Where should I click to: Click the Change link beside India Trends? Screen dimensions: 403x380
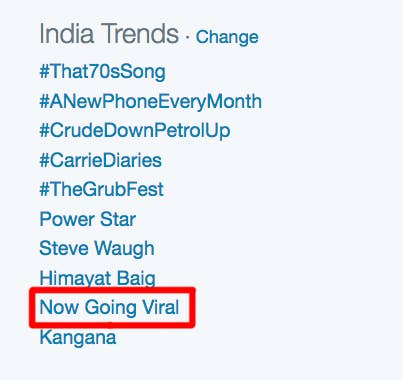click(x=227, y=37)
